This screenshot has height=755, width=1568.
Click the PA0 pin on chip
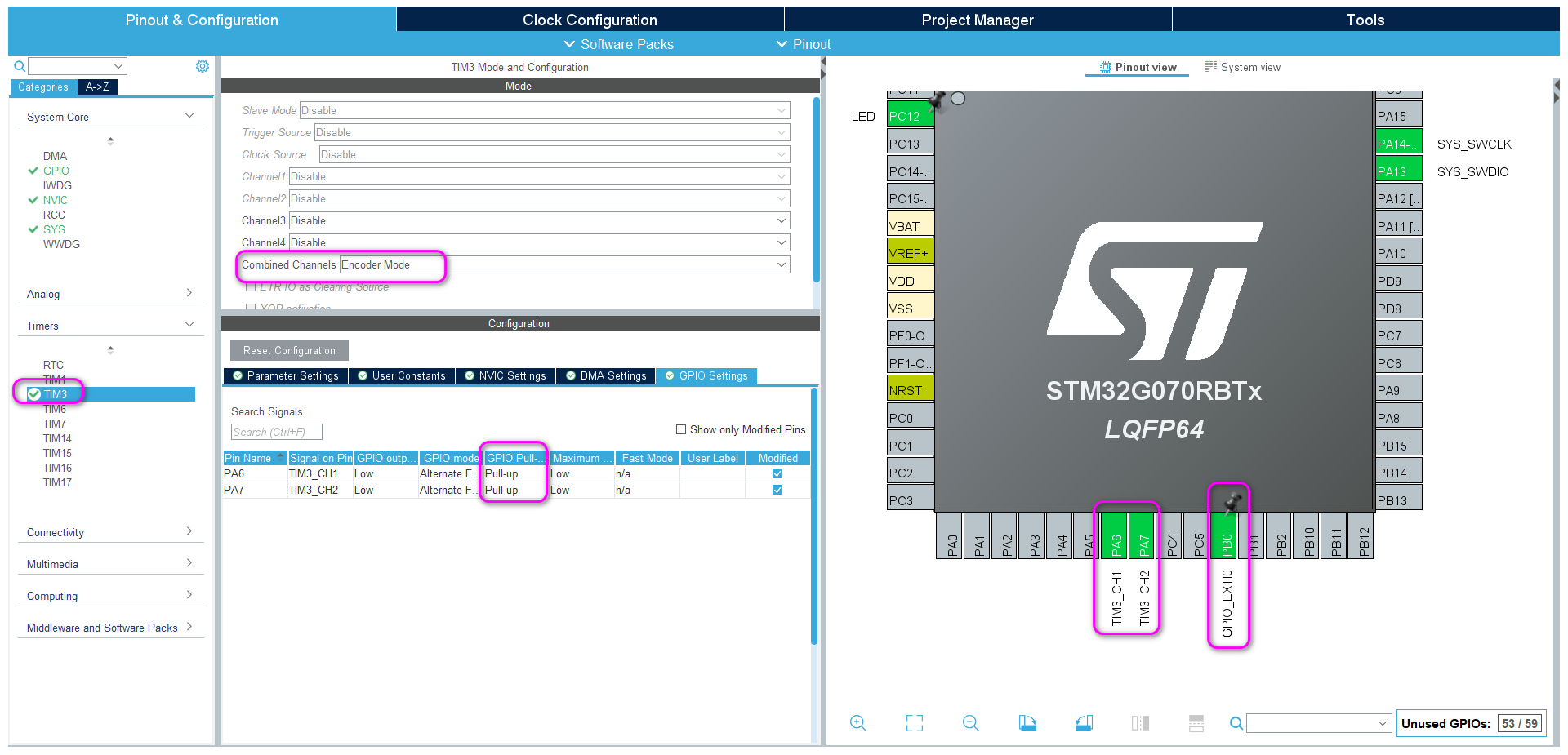[x=950, y=535]
